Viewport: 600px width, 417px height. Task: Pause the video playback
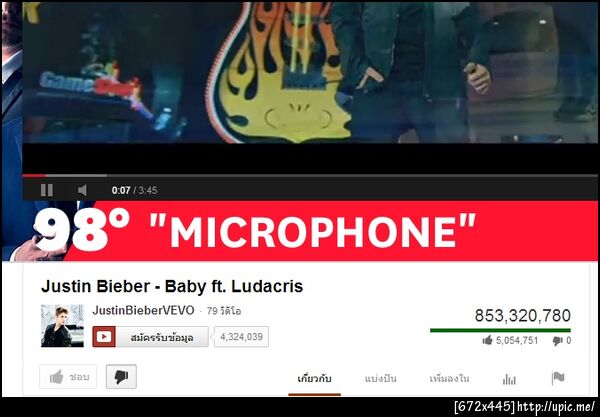tap(47, 190)
